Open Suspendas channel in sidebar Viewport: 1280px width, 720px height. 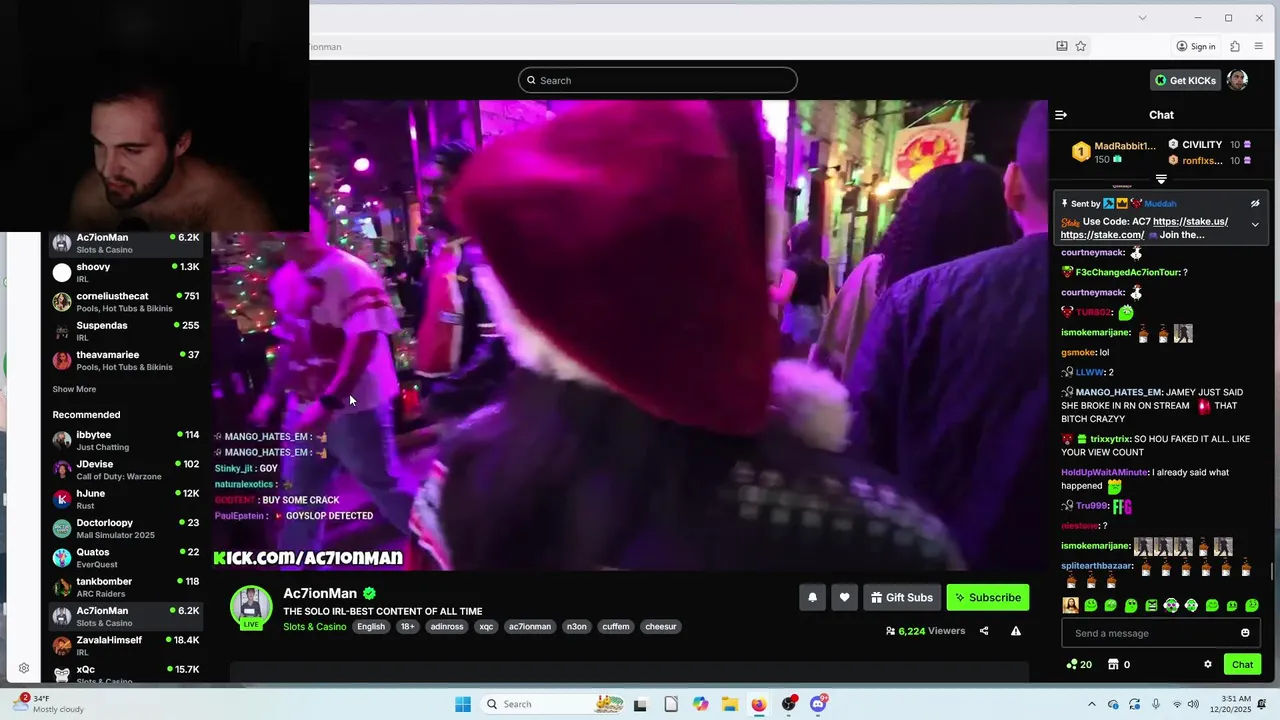tap(126, 331)
